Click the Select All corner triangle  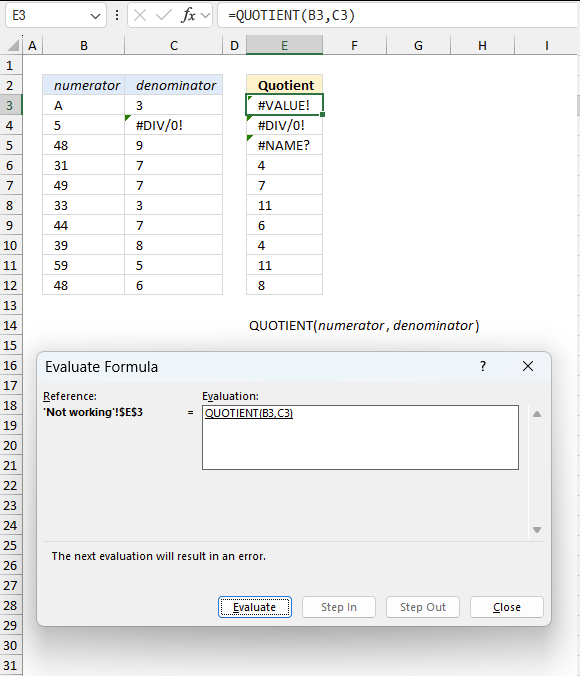click(13, 45)
